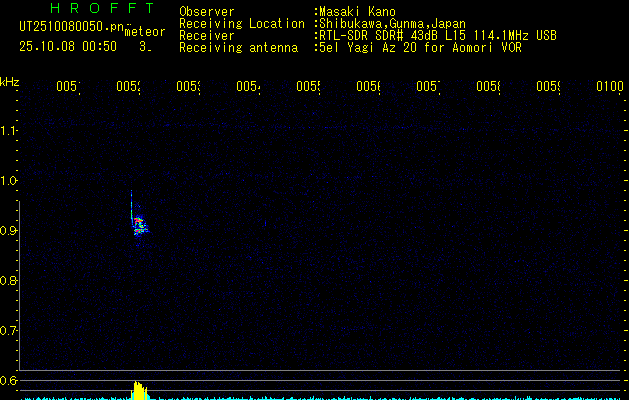The width and height of the screenshot is (629, 400).
Task: Click the 0056 time axis marker
Action: click(x=369, y=87)
